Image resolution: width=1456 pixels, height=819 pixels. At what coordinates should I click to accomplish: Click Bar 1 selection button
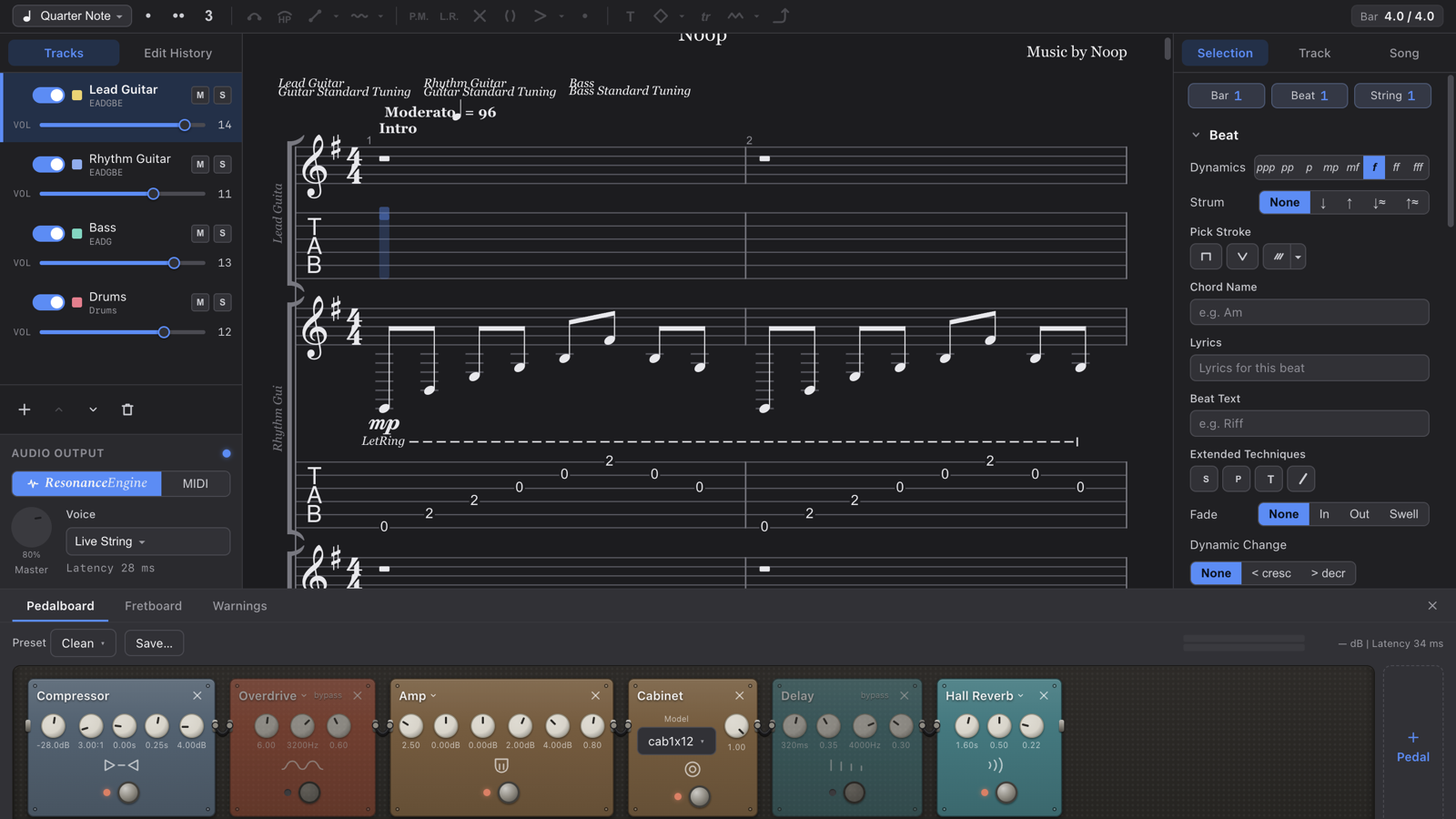pyautogui.click(x=1226, y=96)
